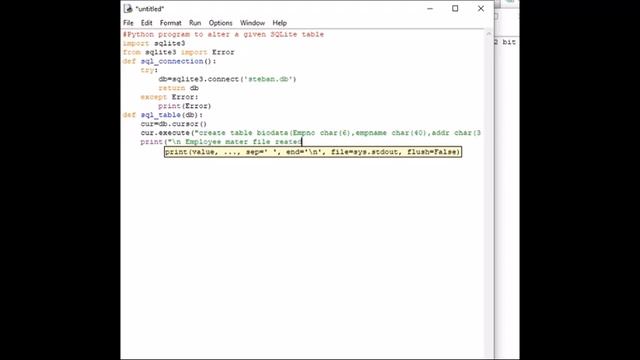
Task: Click on the 'cur.execute' create table line
Action: click(311, 133)
